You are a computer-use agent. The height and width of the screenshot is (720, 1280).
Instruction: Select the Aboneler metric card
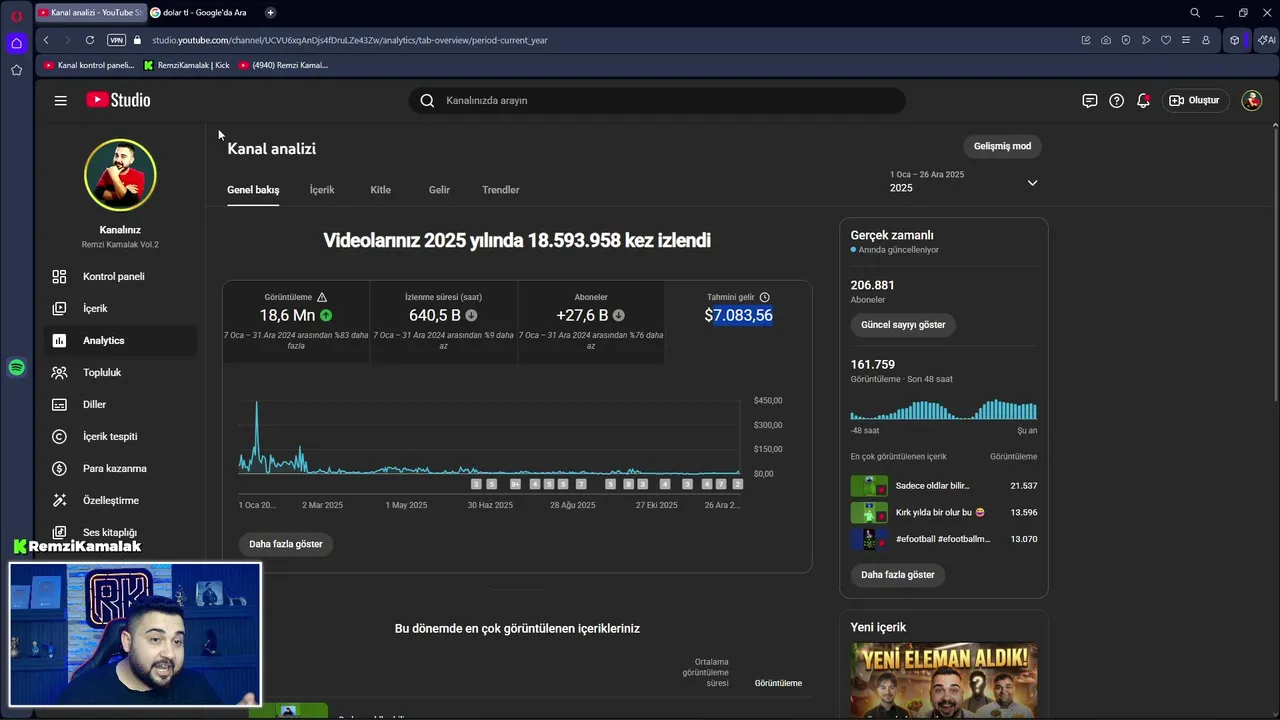tap(591, 321)
